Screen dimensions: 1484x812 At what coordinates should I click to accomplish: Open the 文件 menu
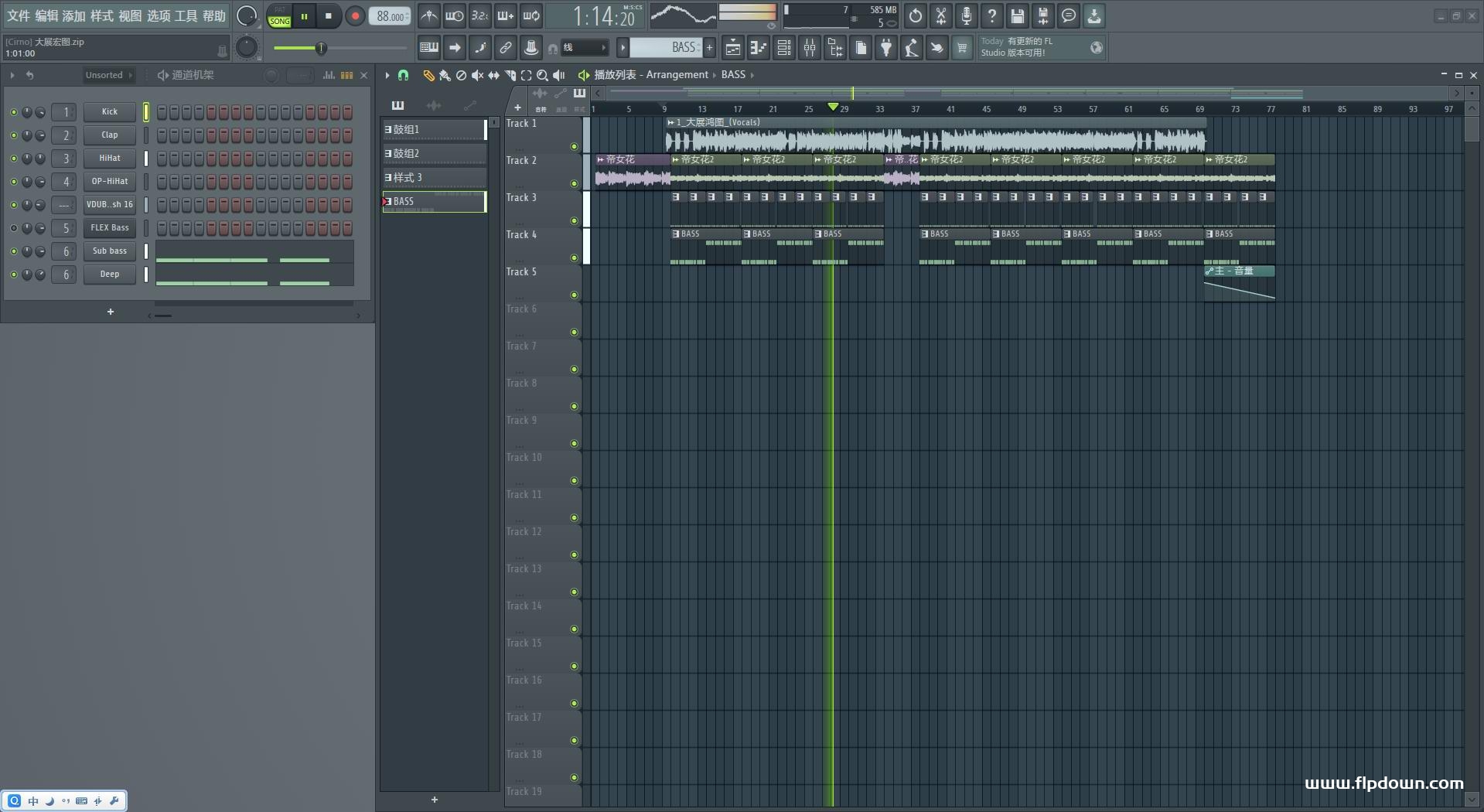pos(19,15)
